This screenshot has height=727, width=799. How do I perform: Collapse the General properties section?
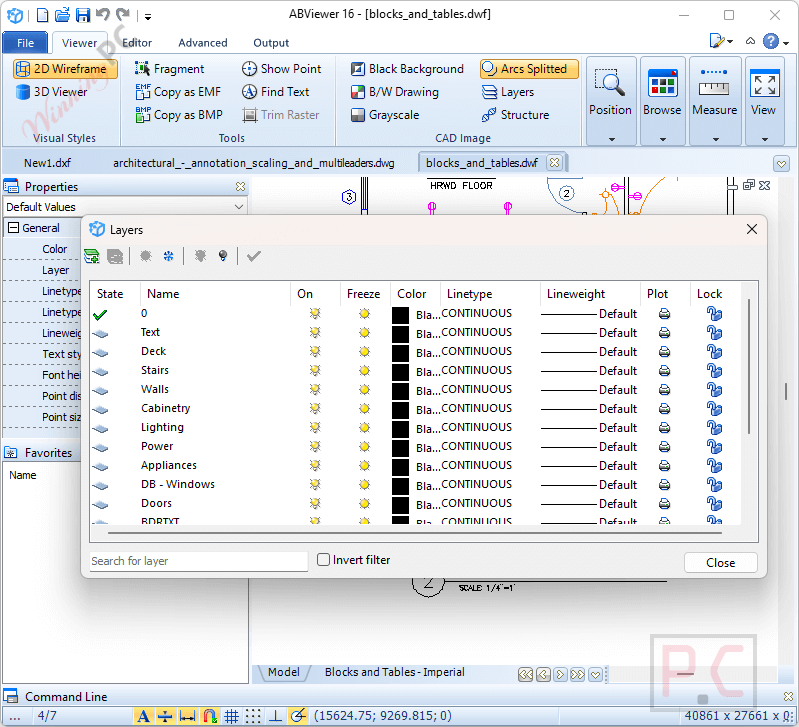[13, 228]
